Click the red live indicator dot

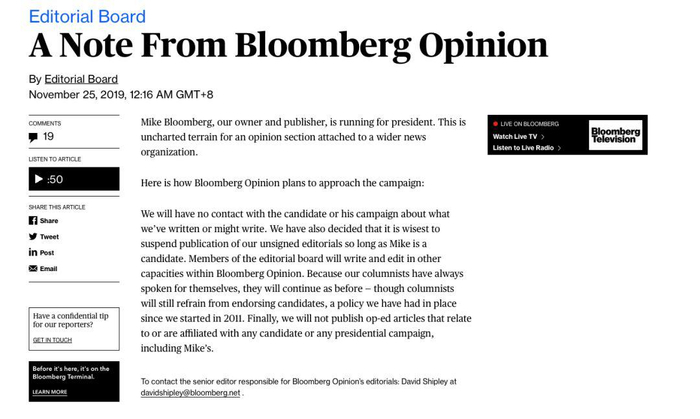coord(495,124)
